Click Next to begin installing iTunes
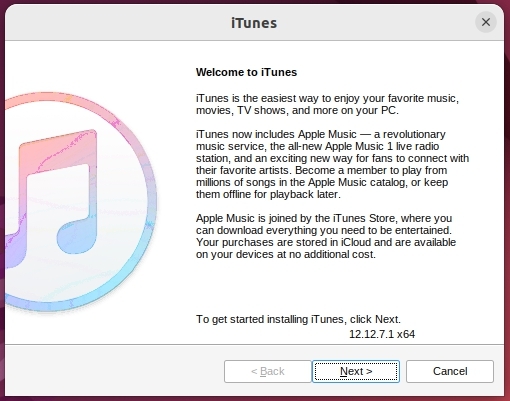The width and height of the screenshot is (510, 401). click(x=356, y=371)
